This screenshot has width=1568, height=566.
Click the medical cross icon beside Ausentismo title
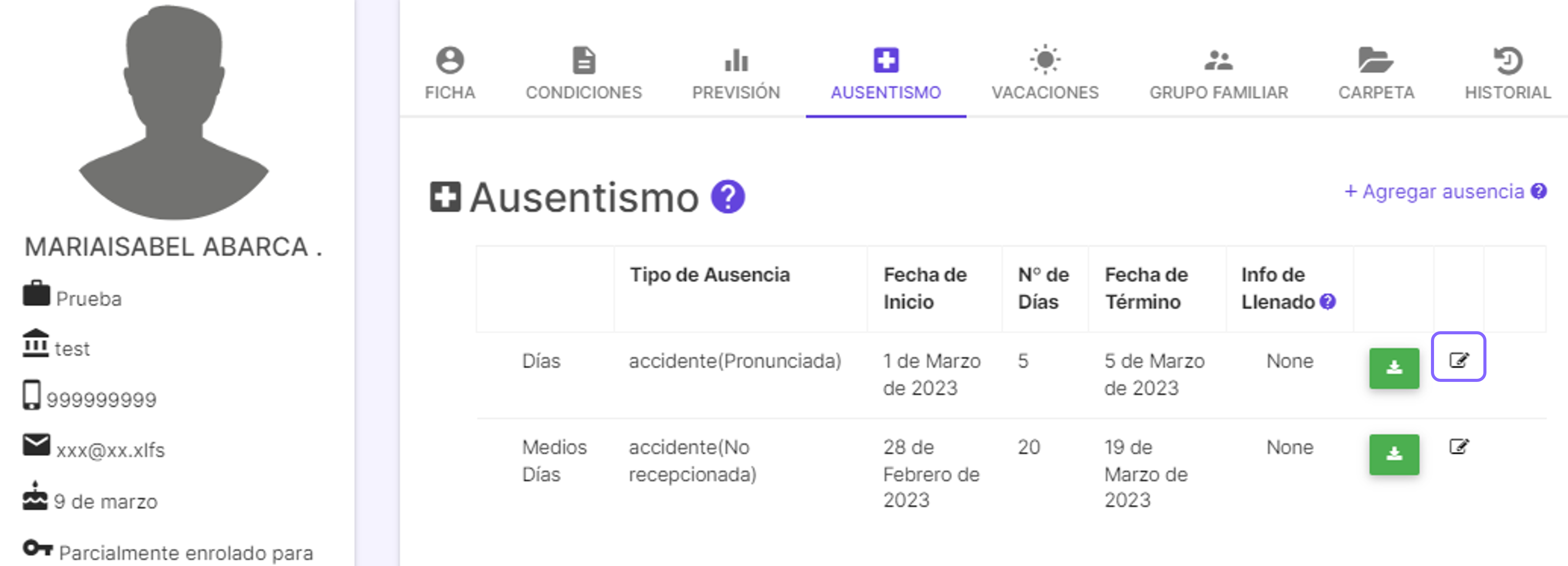445,197
